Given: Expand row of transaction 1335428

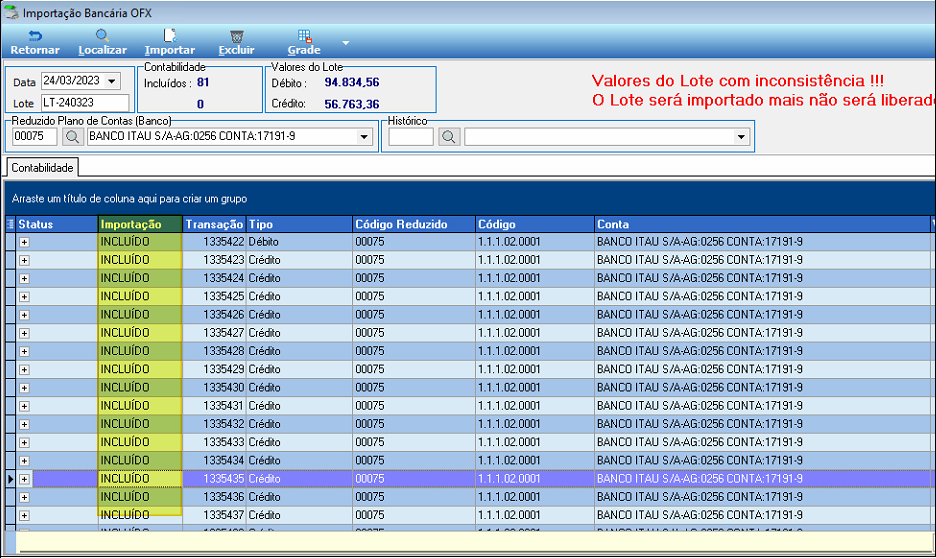Looking at the screenshot, I should (x=24, y=352).
